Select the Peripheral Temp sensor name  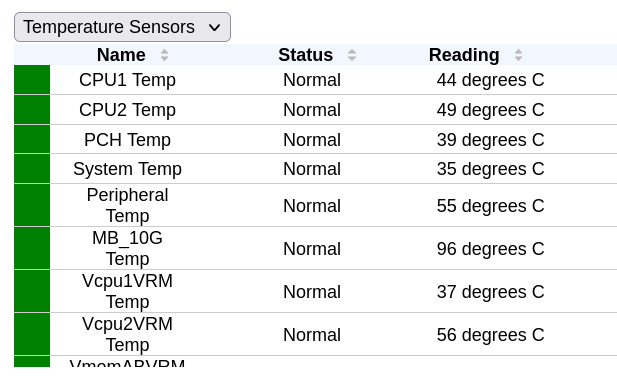(127, 205)
